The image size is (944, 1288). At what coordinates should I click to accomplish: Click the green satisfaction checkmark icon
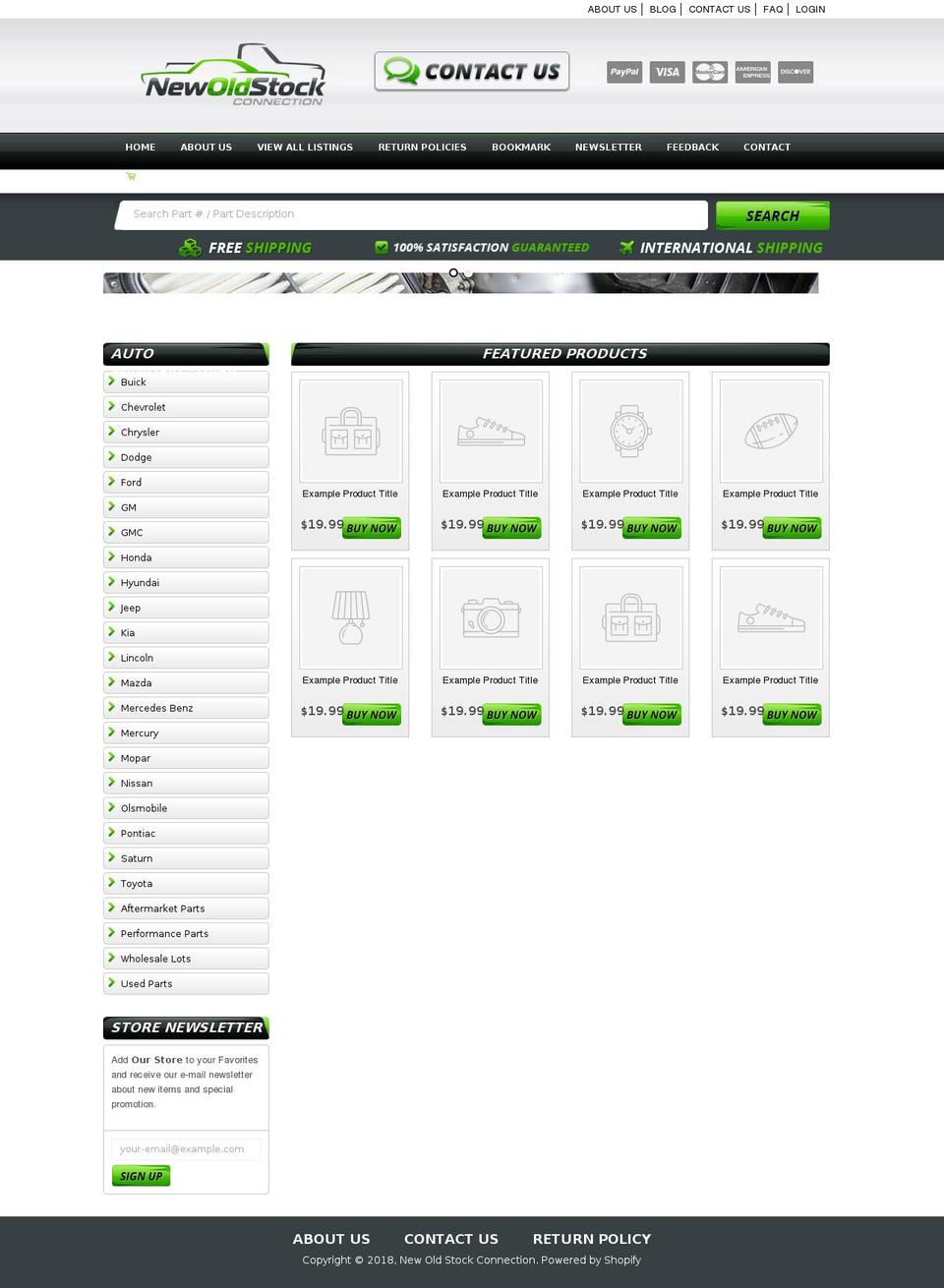[382, 247]
